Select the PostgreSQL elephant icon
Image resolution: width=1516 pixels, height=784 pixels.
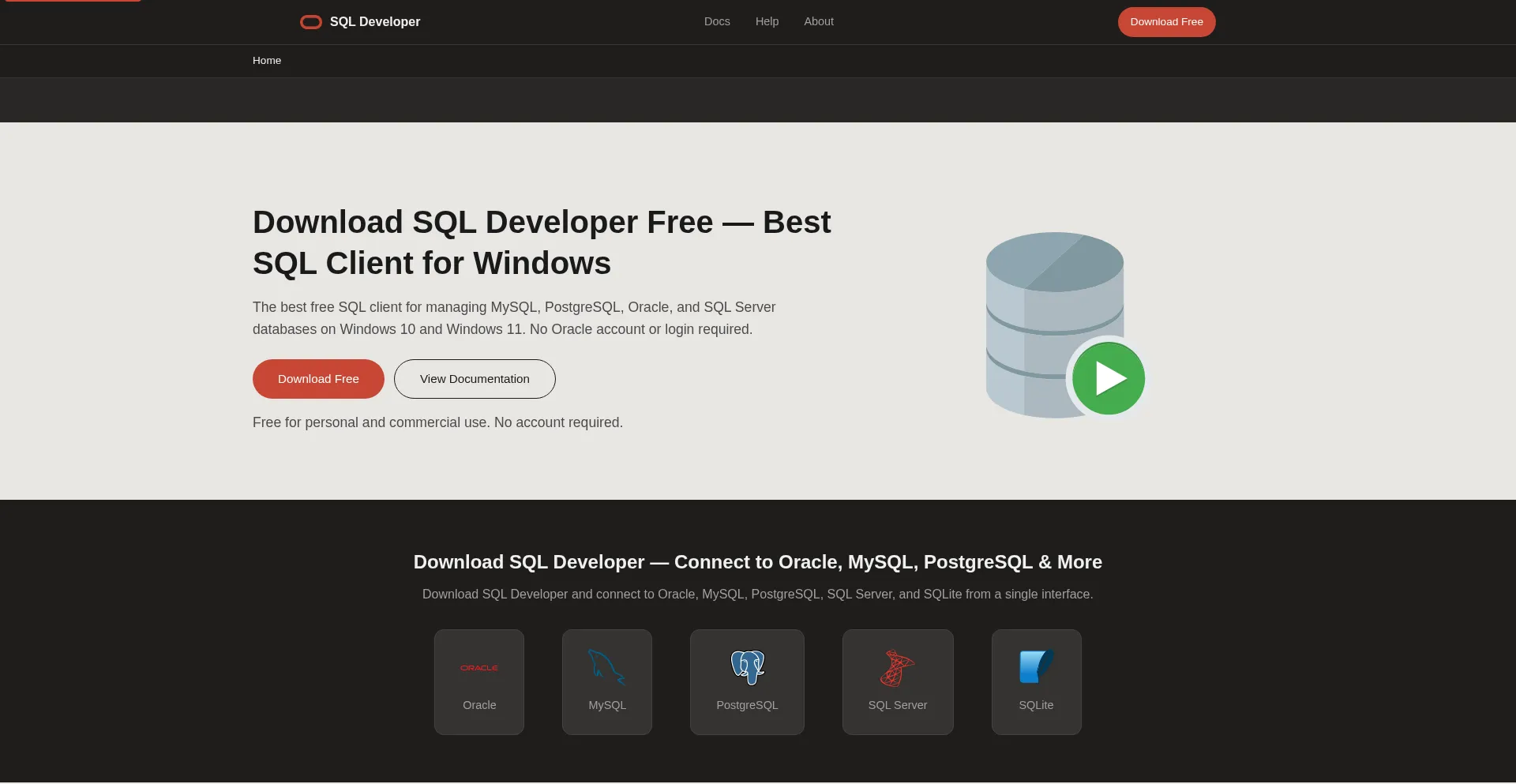pos(748,667)
